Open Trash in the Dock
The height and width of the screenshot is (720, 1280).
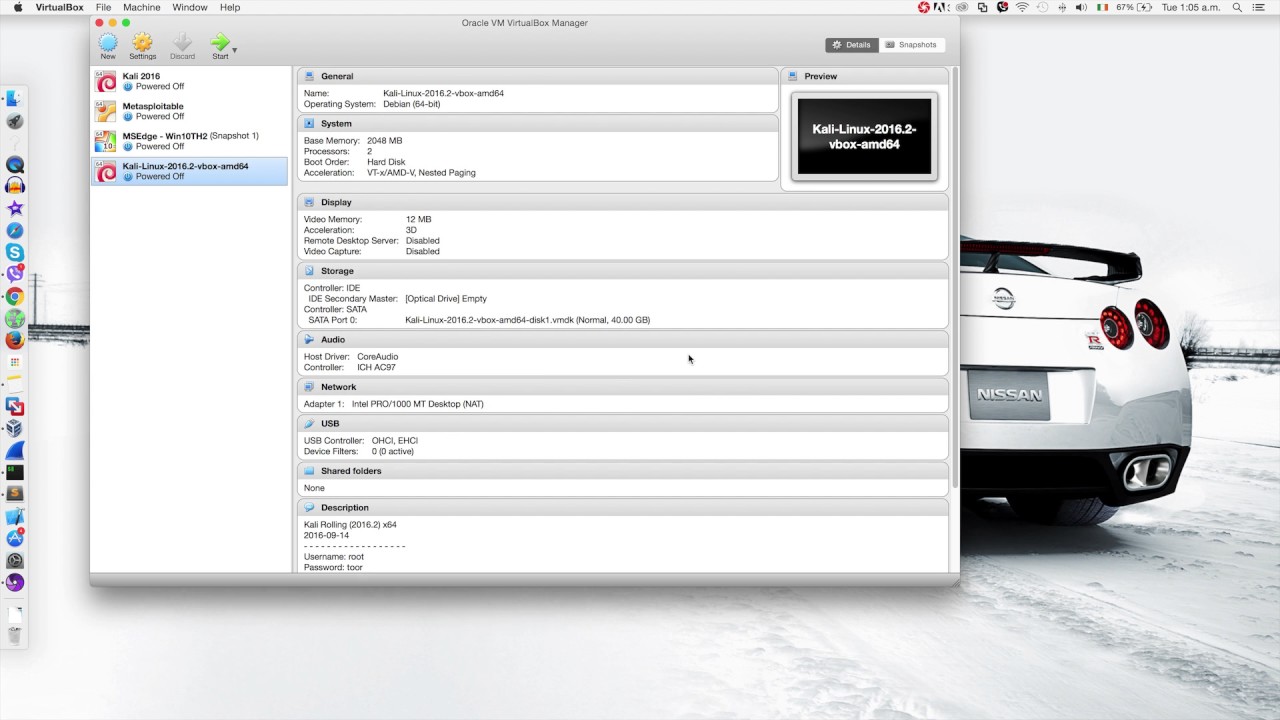tap(14, 634)
